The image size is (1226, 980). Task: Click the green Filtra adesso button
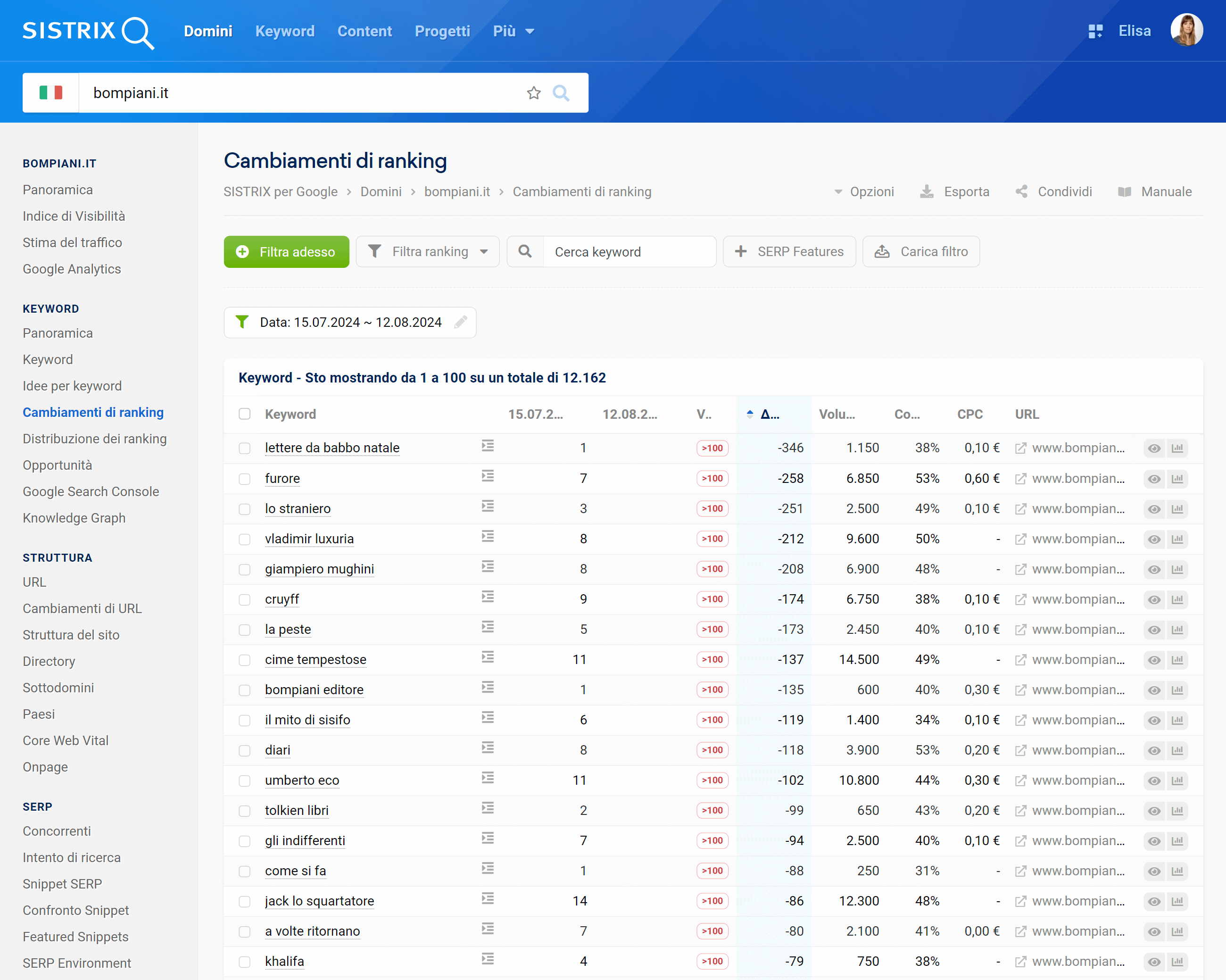287,251
